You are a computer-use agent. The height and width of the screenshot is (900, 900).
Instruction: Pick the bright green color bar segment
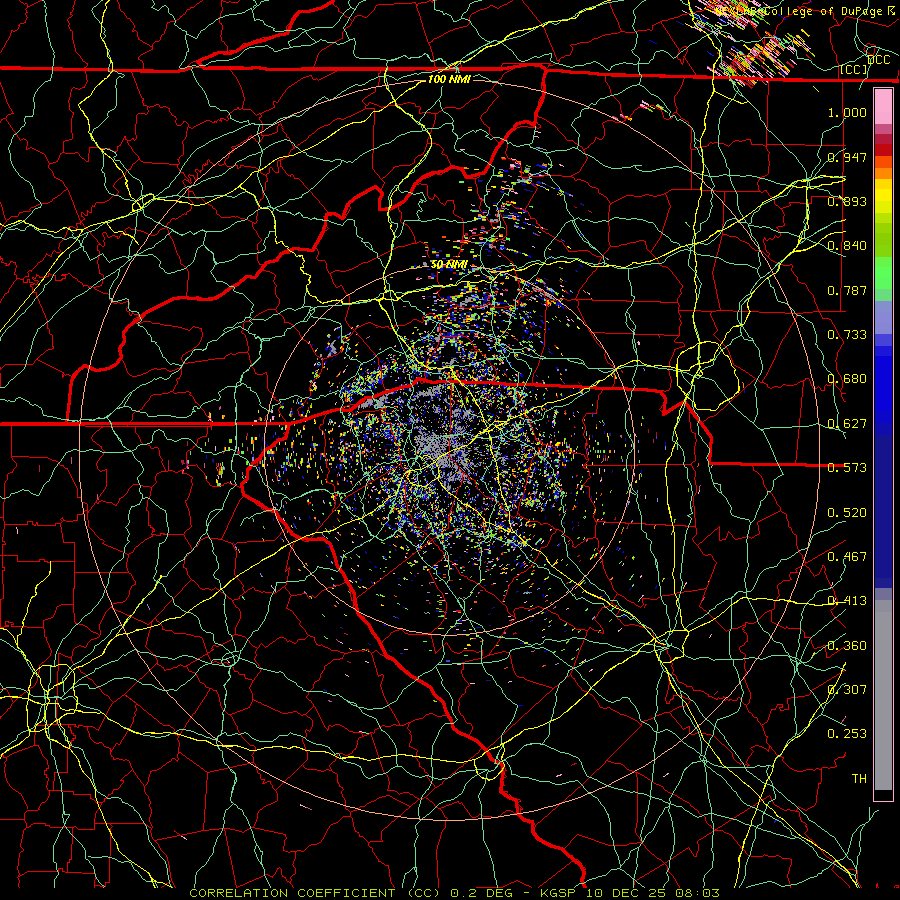(883, 273)
